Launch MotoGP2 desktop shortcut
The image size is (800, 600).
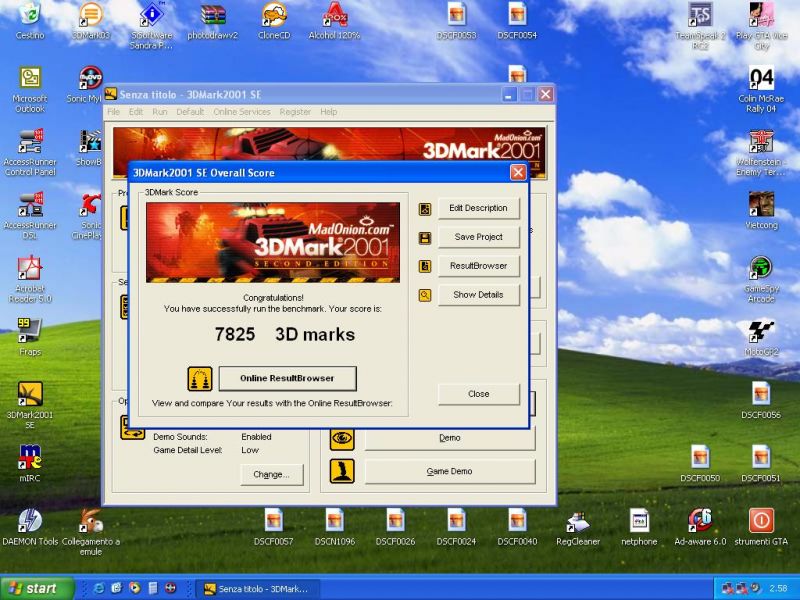tap(761, 338)
